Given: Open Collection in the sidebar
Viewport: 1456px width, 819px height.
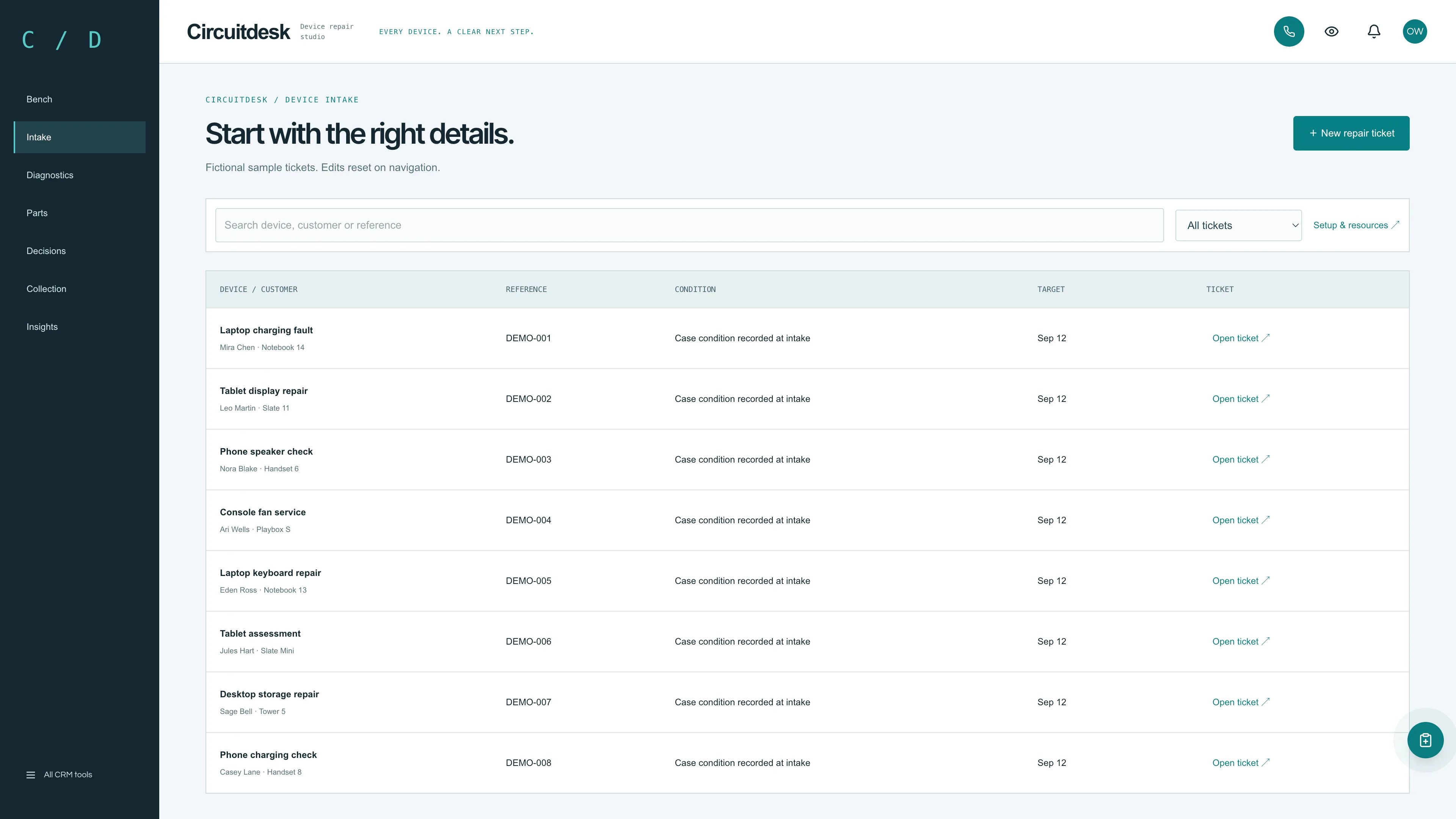Looking at the screenshot, I should coord(80,289).
